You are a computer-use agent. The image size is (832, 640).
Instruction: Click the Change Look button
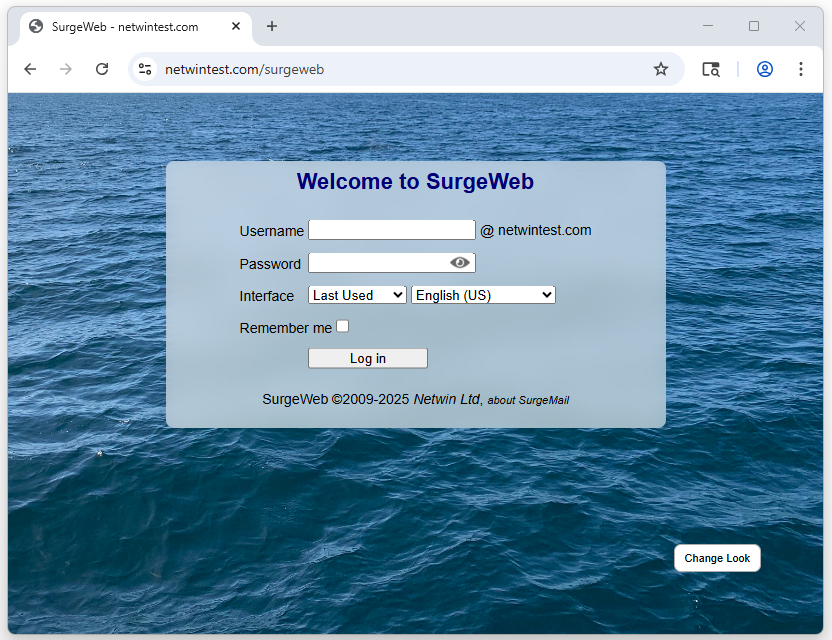[x=717, y=558]
